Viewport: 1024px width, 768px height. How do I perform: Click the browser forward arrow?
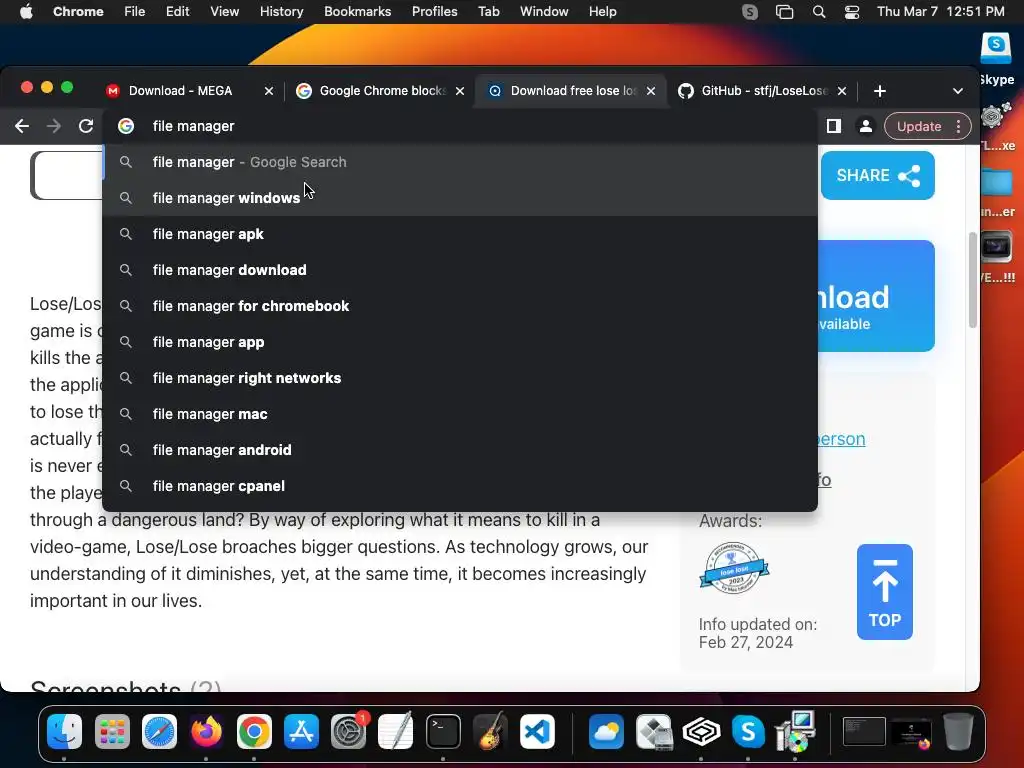click(x=54, y=126)
